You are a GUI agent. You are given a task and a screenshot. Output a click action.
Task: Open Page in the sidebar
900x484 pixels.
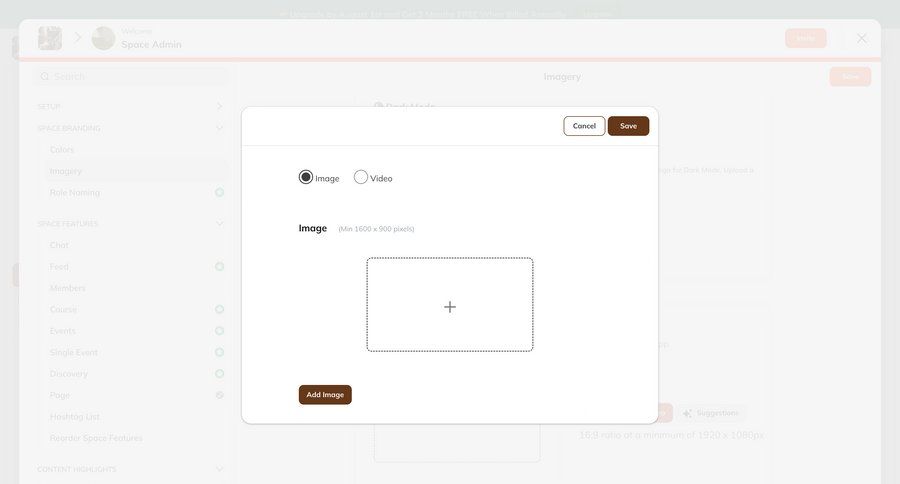60,395
